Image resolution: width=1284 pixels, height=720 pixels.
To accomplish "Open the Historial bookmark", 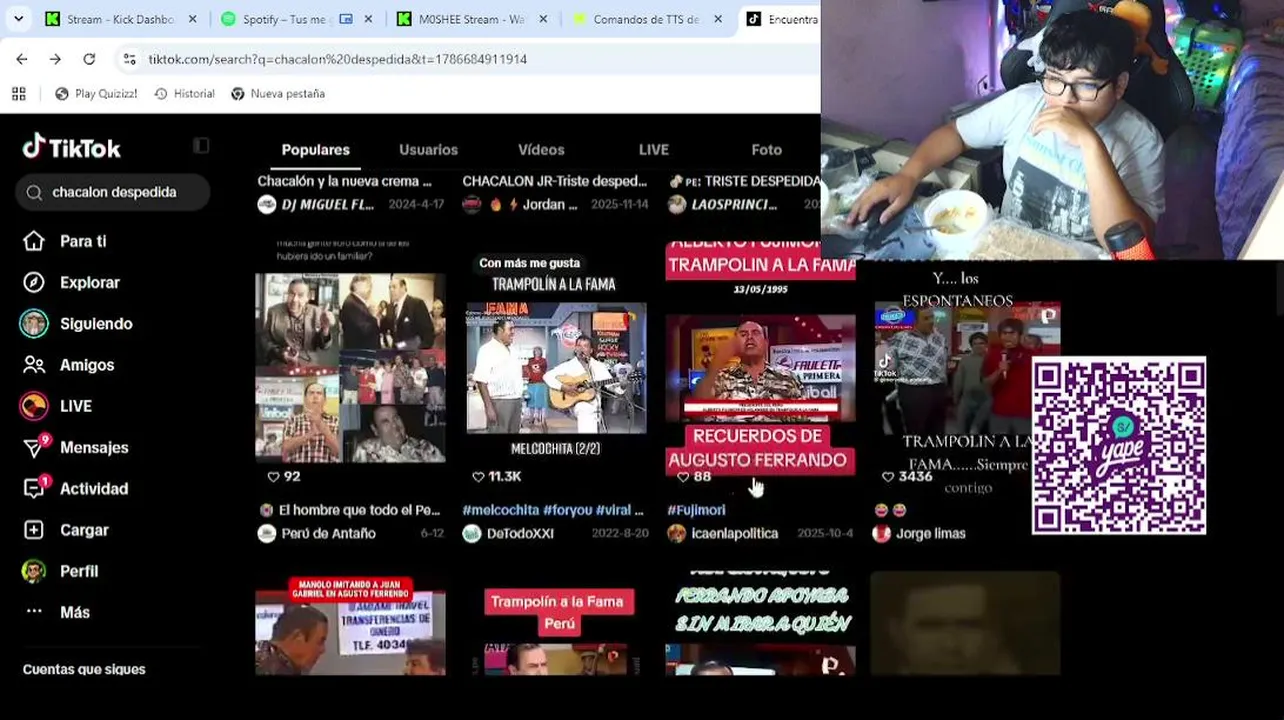I will (x=185, y=94).
